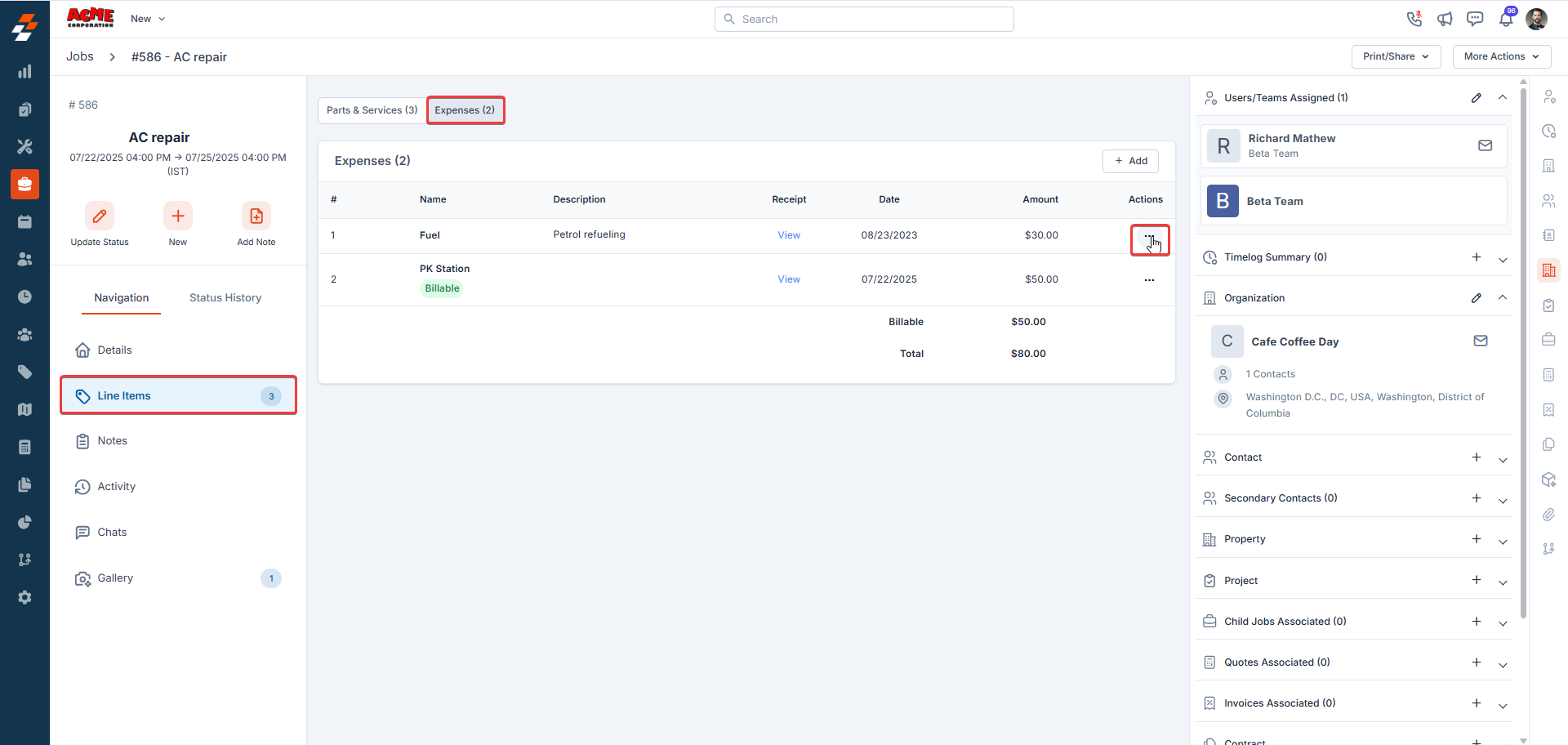View receipt for Fuel expense
Viewport: 1568px width, 745px height.
[789, 235]
